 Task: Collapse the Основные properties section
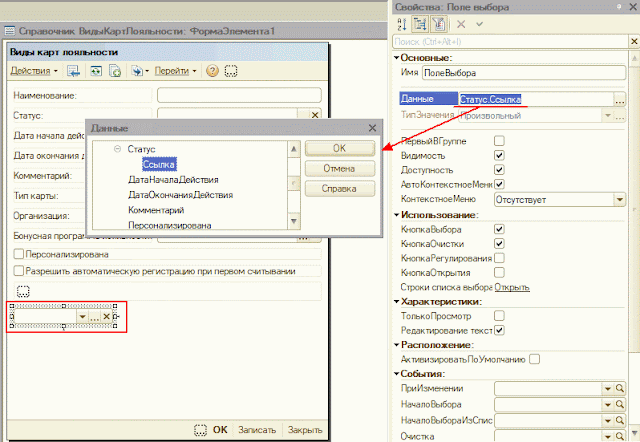click(x=396, y=58)
